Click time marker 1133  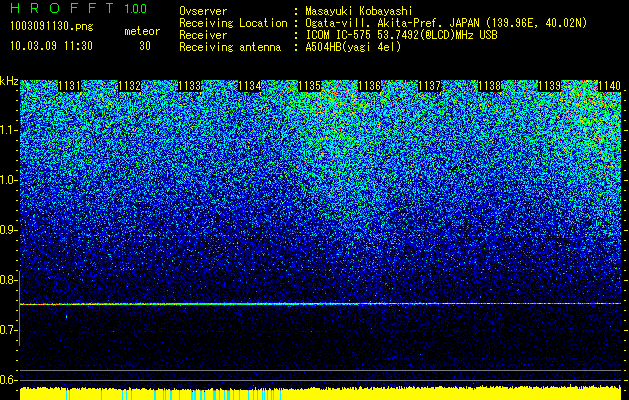click(x=189, y=86)
